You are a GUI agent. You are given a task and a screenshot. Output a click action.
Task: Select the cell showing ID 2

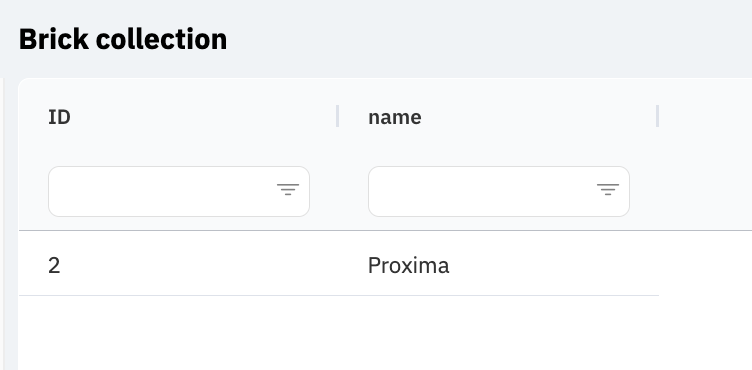click(x=179, y=265)
